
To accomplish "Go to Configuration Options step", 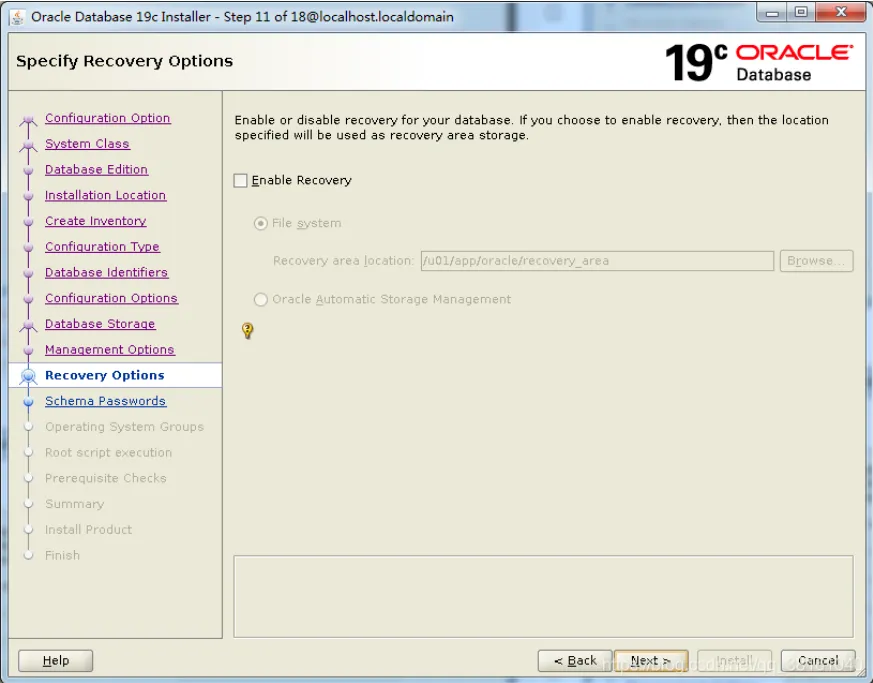I will point(111,298).
